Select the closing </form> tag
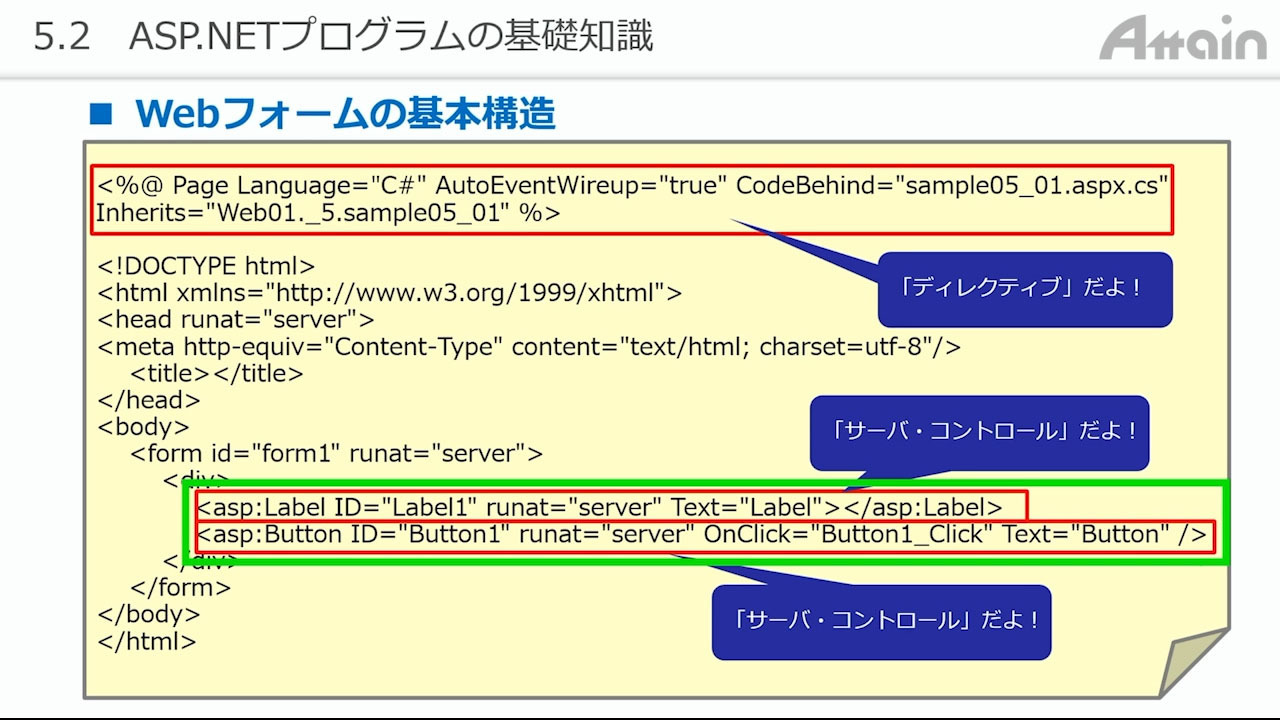The height and width of the screenshot is (720, 1280). point(181,588)
